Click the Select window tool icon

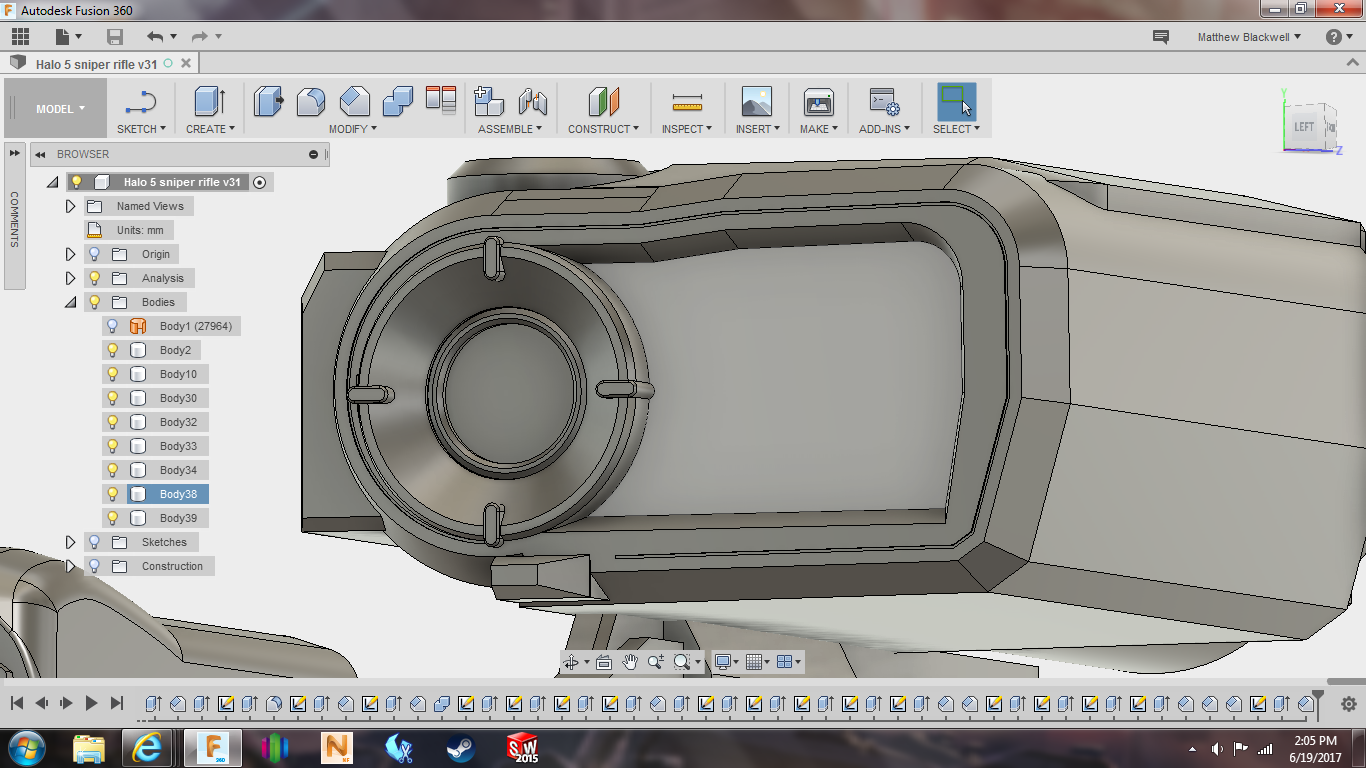click(956, 101)
